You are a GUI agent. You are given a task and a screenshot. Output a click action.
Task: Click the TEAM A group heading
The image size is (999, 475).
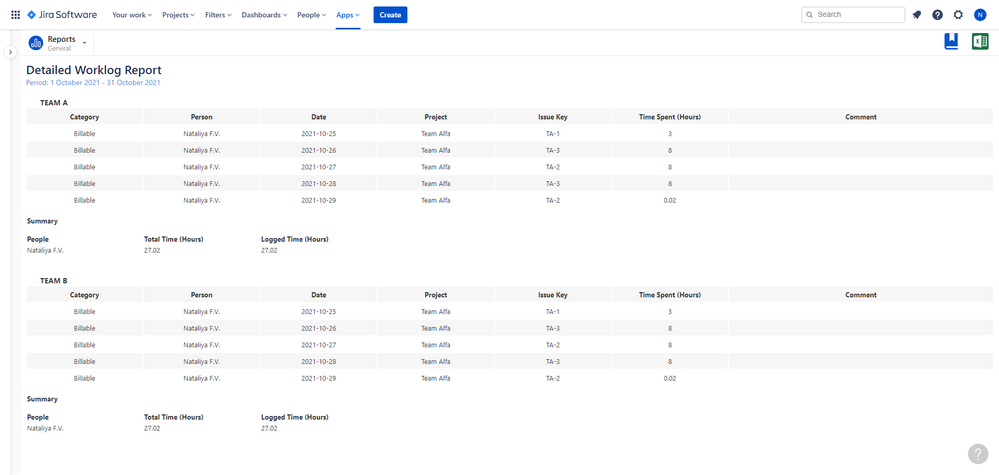tap(54, 103)
